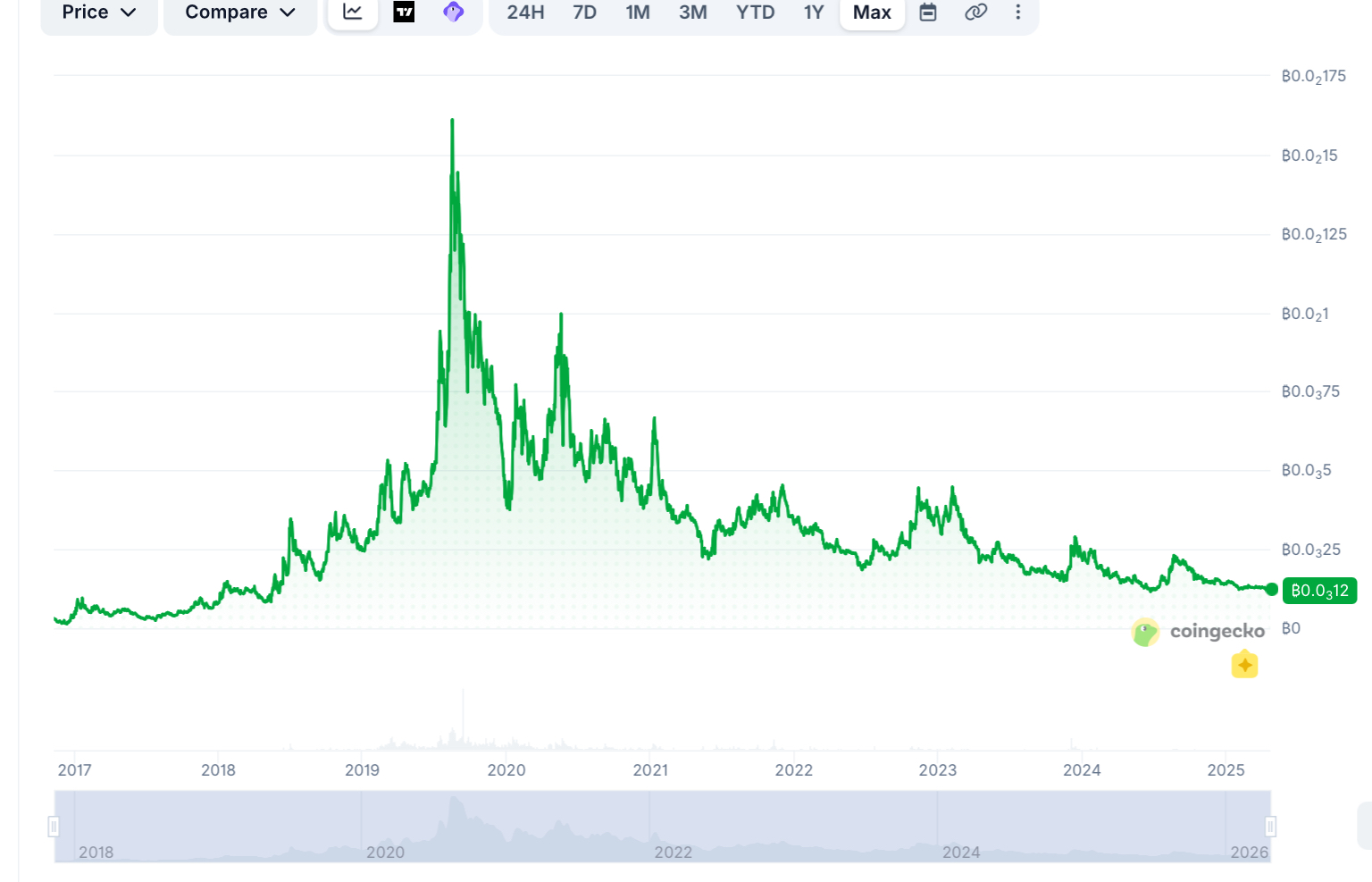
Task: Click the 2019 x-axis label
Action: [362, 770]
